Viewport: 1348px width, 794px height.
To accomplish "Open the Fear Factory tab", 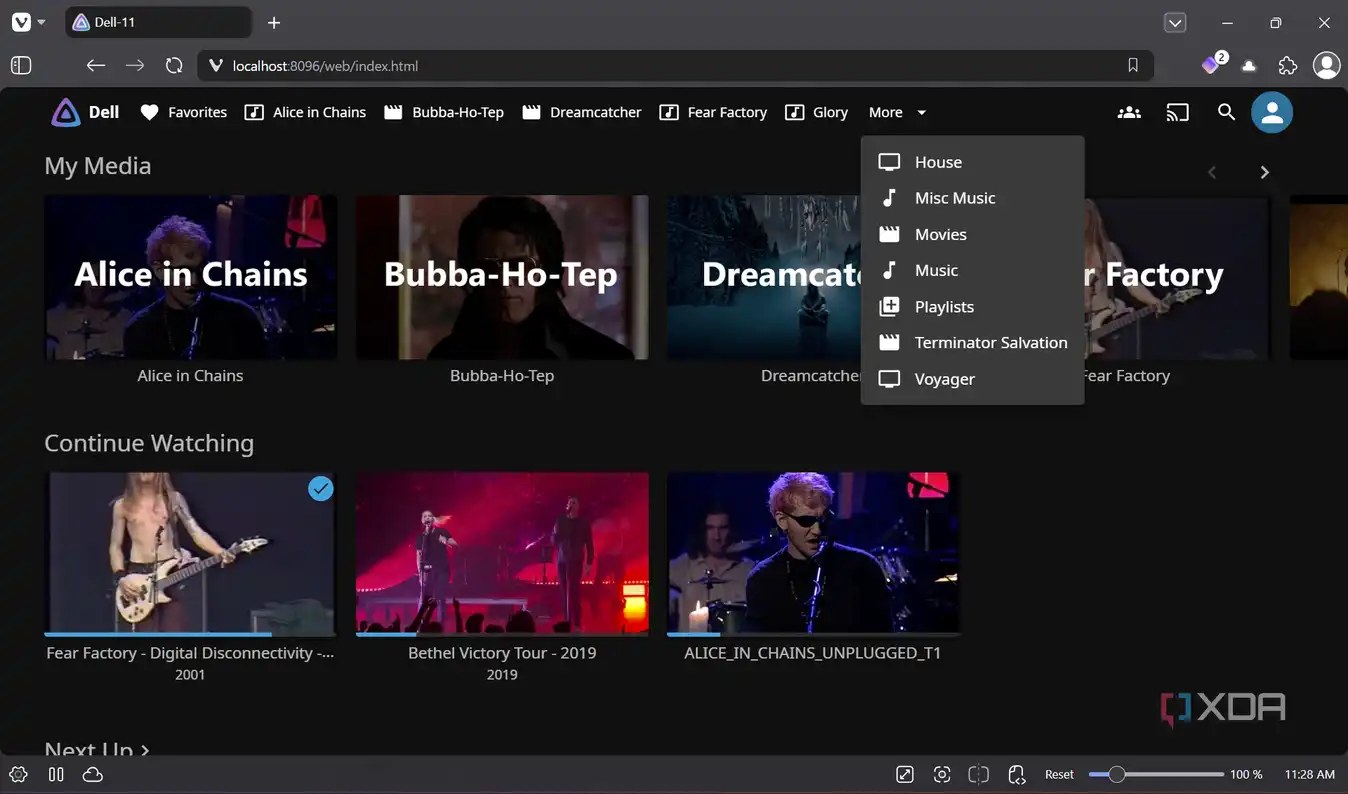I will point(713,112).
